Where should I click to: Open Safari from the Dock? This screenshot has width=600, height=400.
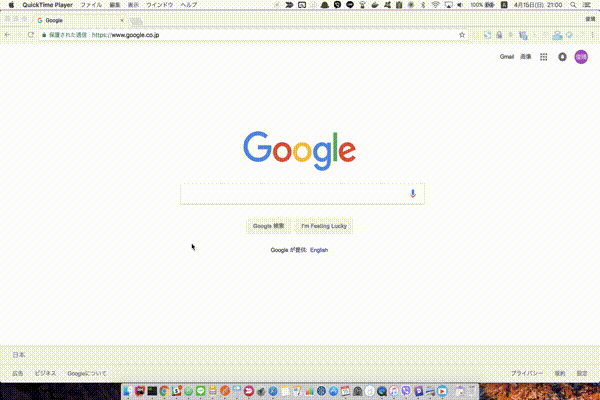tap(272, 391)
